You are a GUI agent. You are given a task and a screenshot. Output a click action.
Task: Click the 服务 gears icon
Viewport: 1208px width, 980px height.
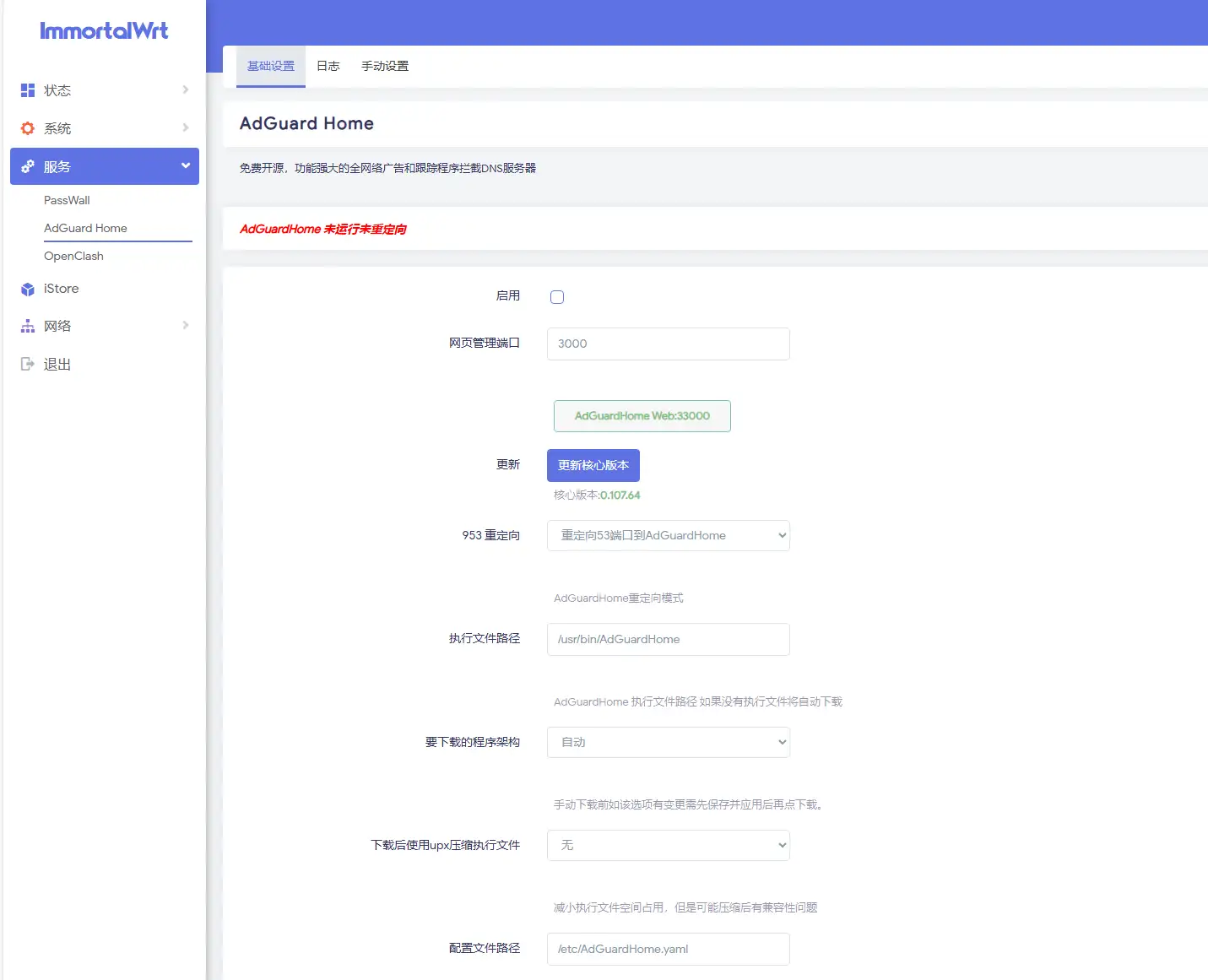point(28,166)
